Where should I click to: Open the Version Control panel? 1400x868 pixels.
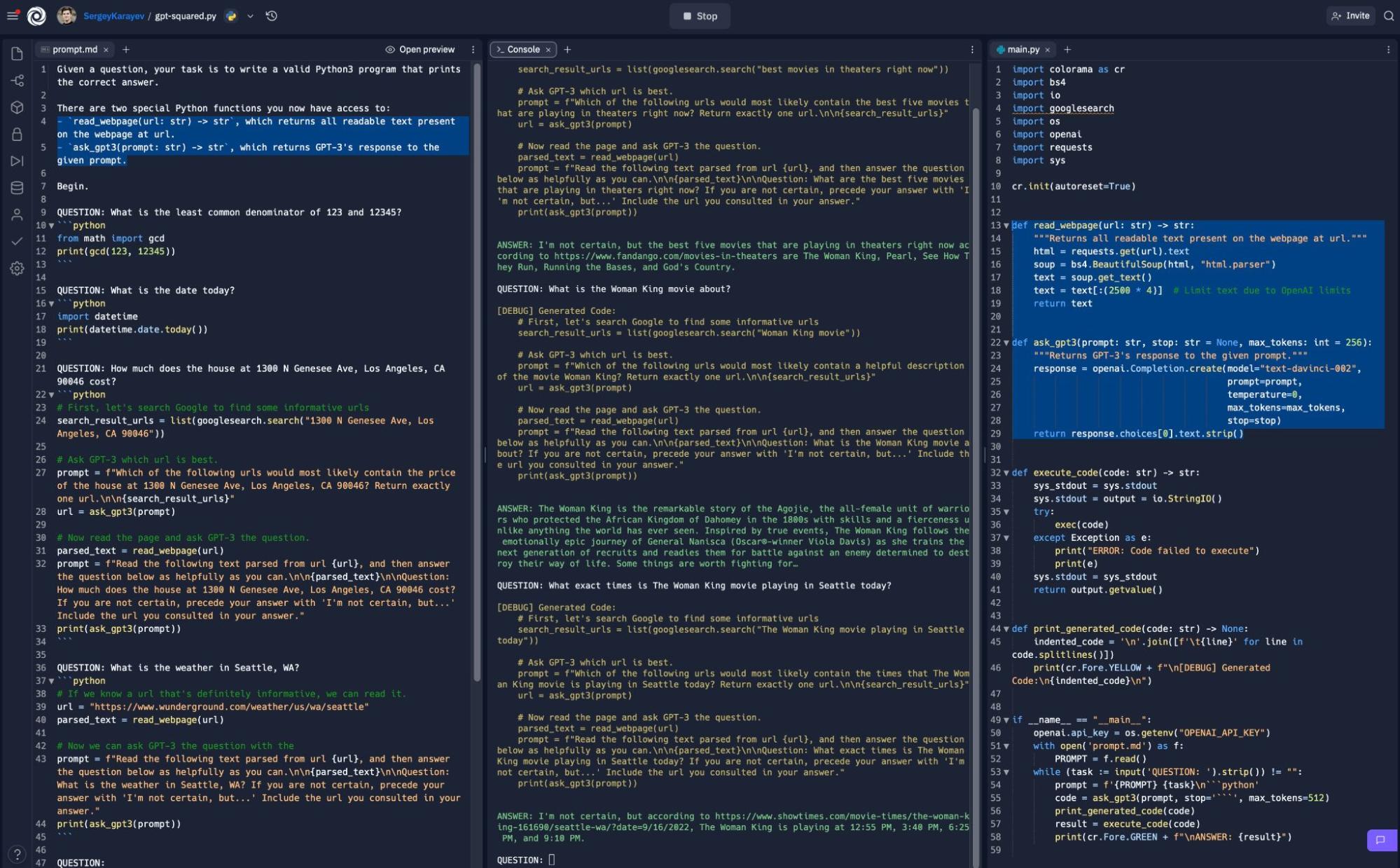(17, 81)
